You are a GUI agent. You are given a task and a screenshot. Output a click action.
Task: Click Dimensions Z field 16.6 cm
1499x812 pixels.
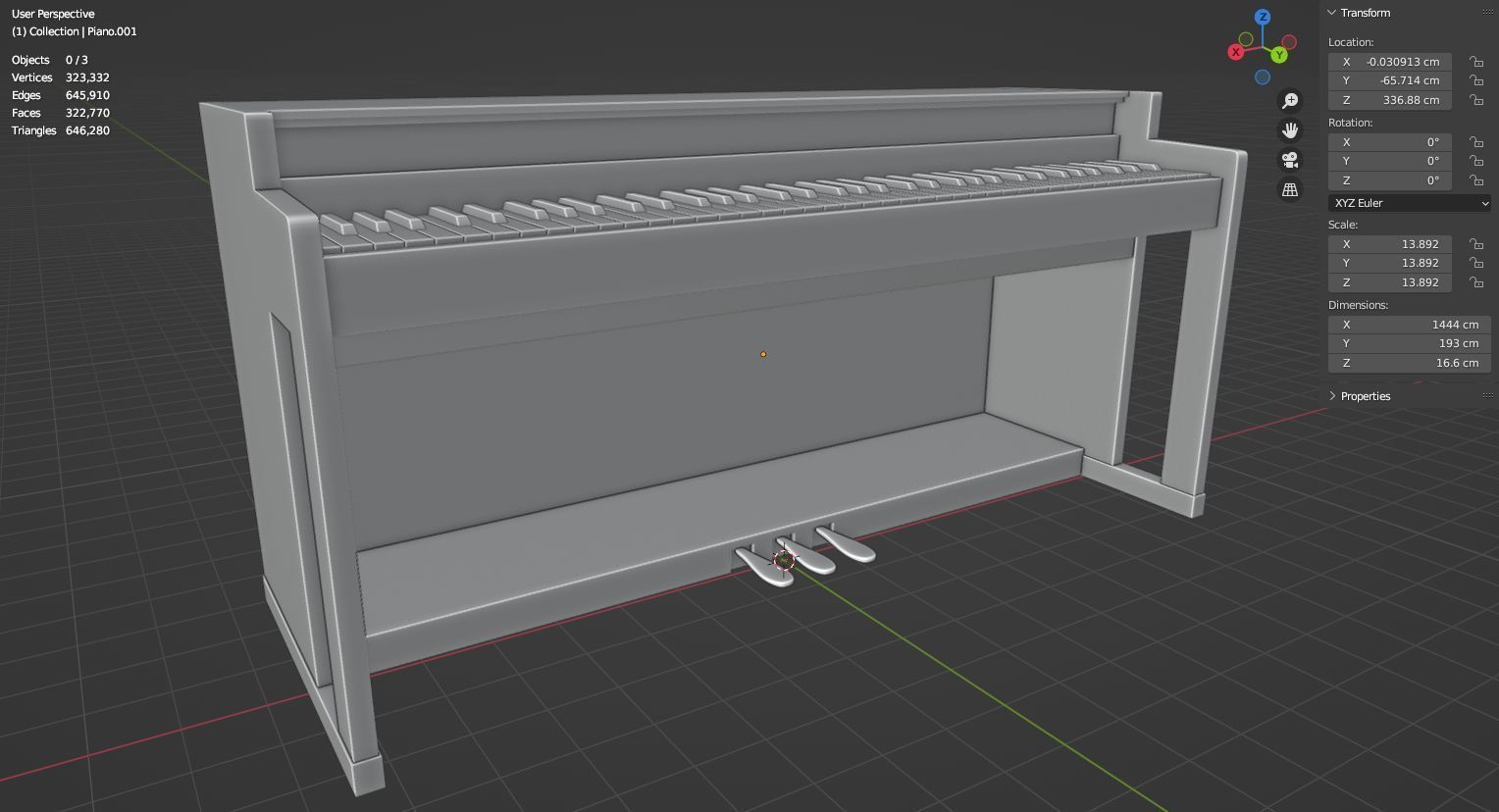(x=1410, y=363)
